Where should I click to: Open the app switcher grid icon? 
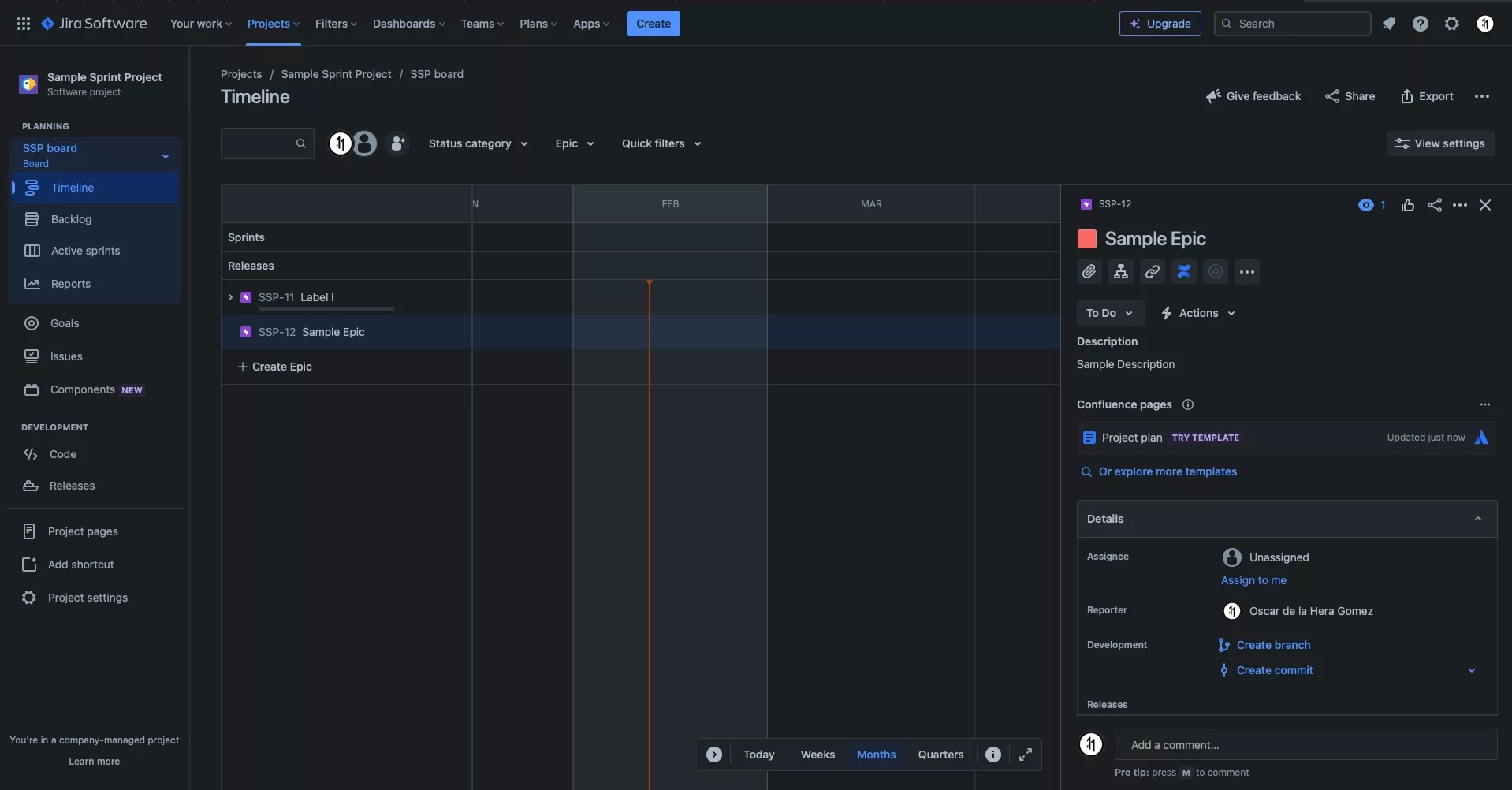coord(24,24)
